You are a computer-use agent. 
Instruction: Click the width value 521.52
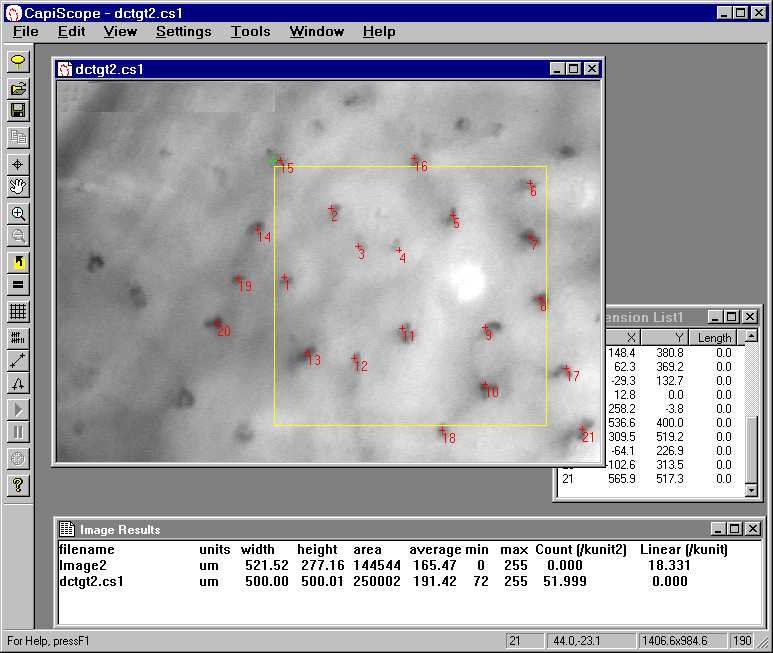[x=267, y=565]
